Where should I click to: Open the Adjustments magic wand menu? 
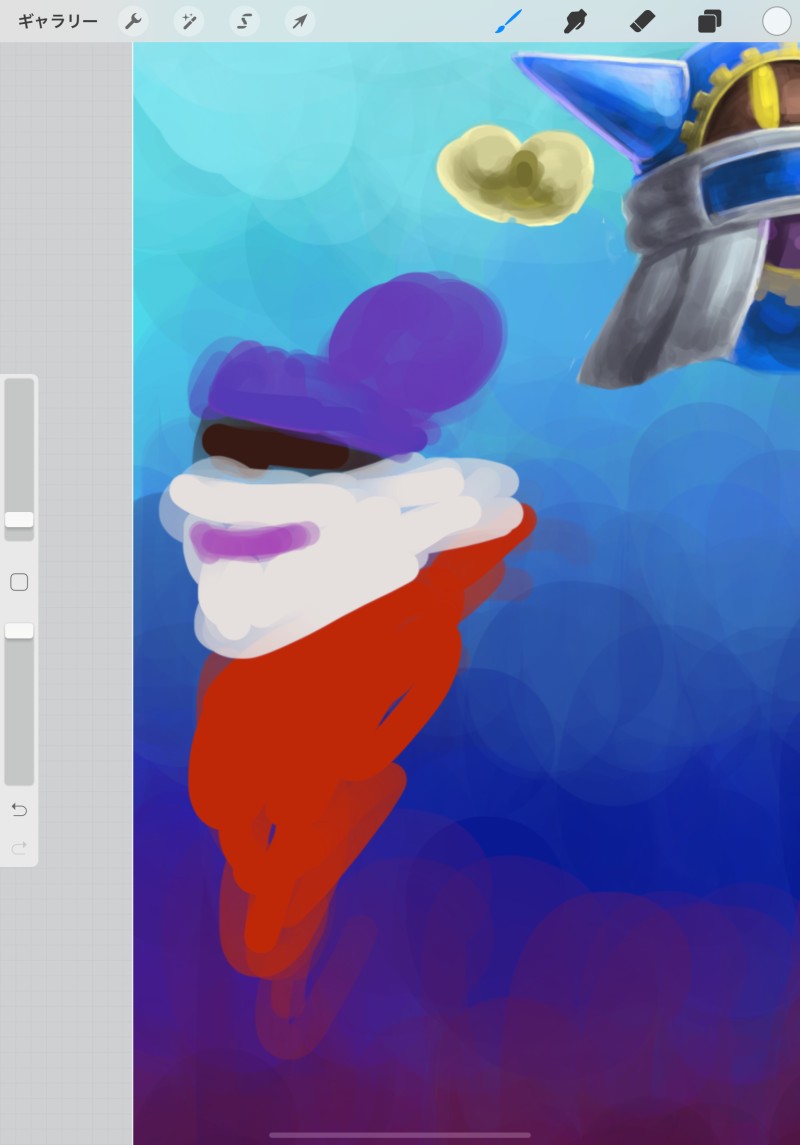(188, 21)
